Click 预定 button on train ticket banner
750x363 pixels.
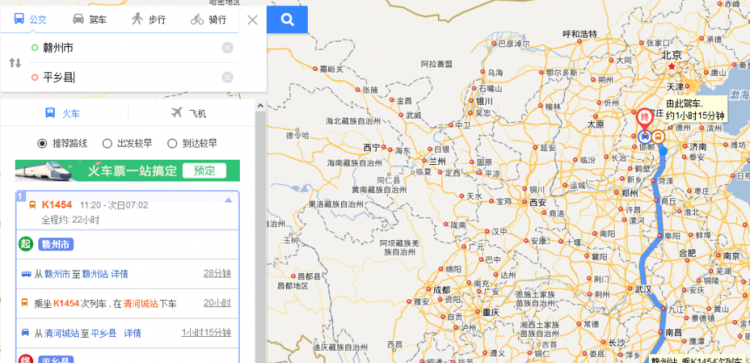pos(204,171)
